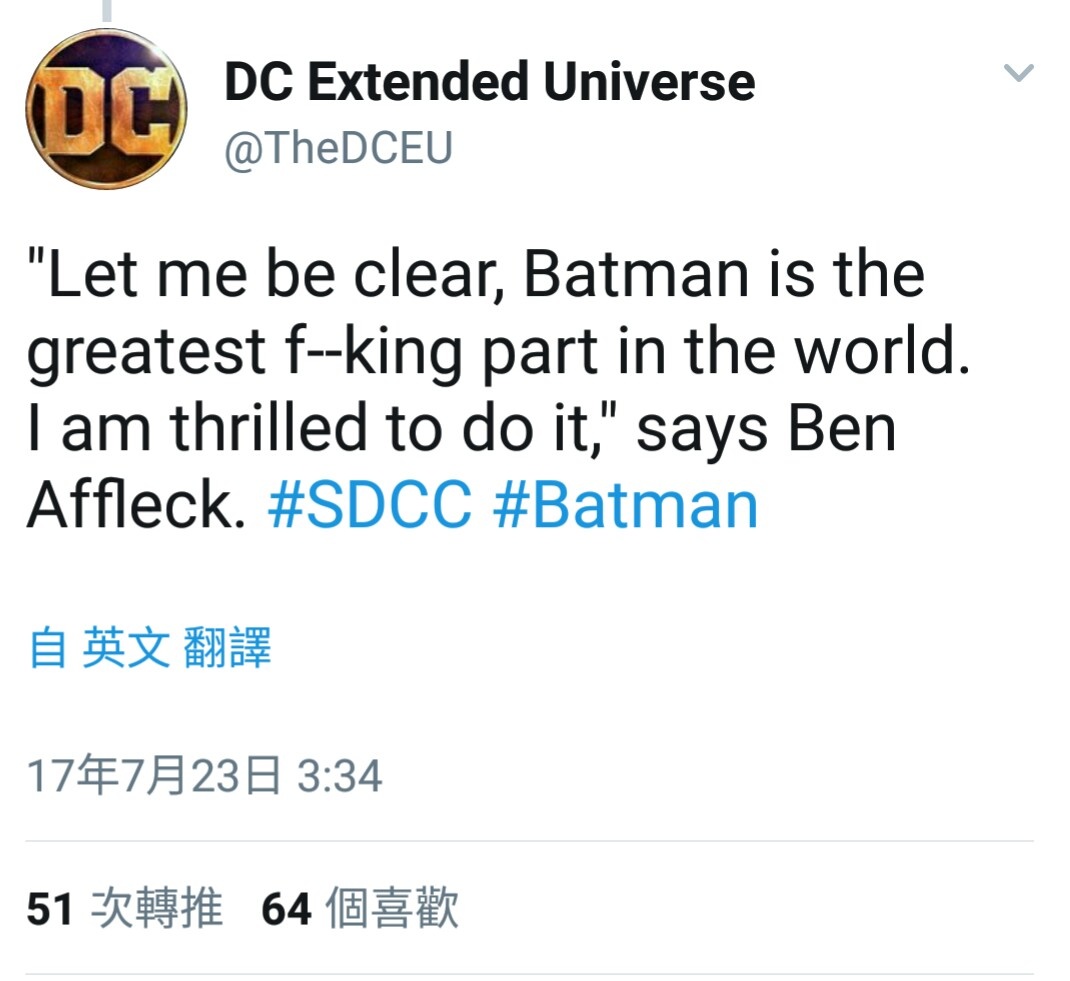Image resolution: width=1070 pixels, height=981 pixels.
Task: View the 64 個喜歡 likes list
Action: tap(360, 908)
